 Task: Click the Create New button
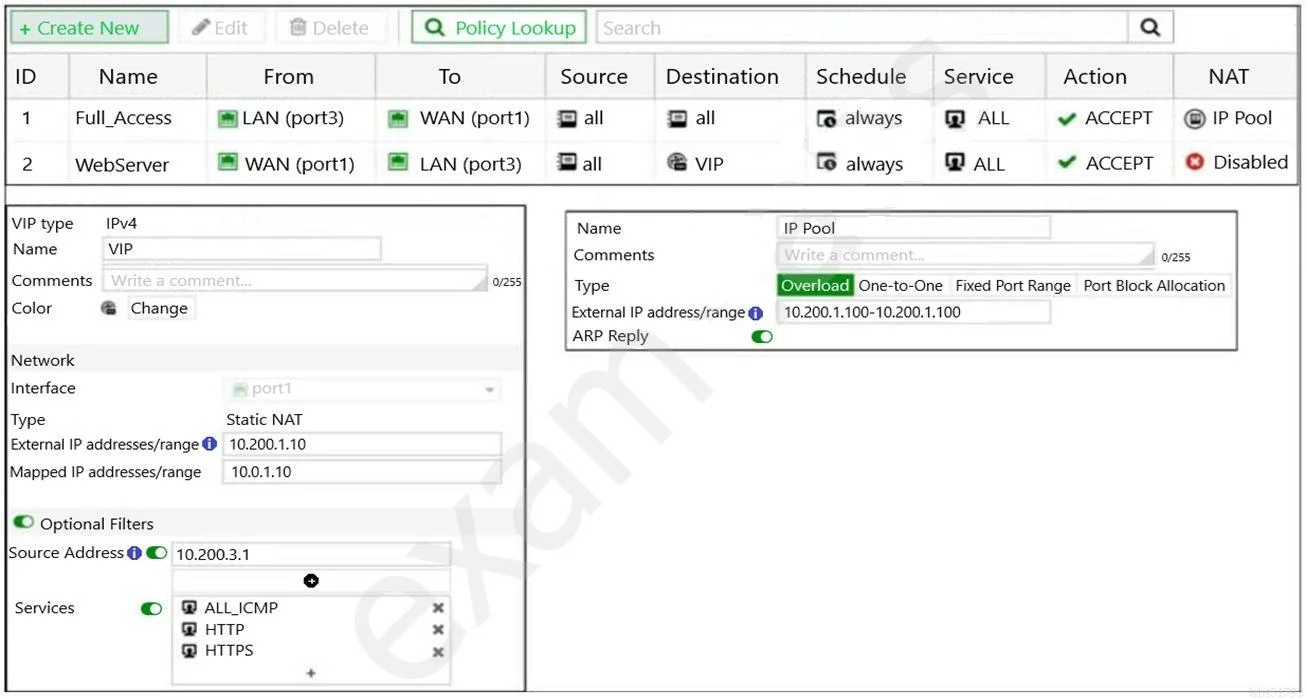tap(88, 28)
